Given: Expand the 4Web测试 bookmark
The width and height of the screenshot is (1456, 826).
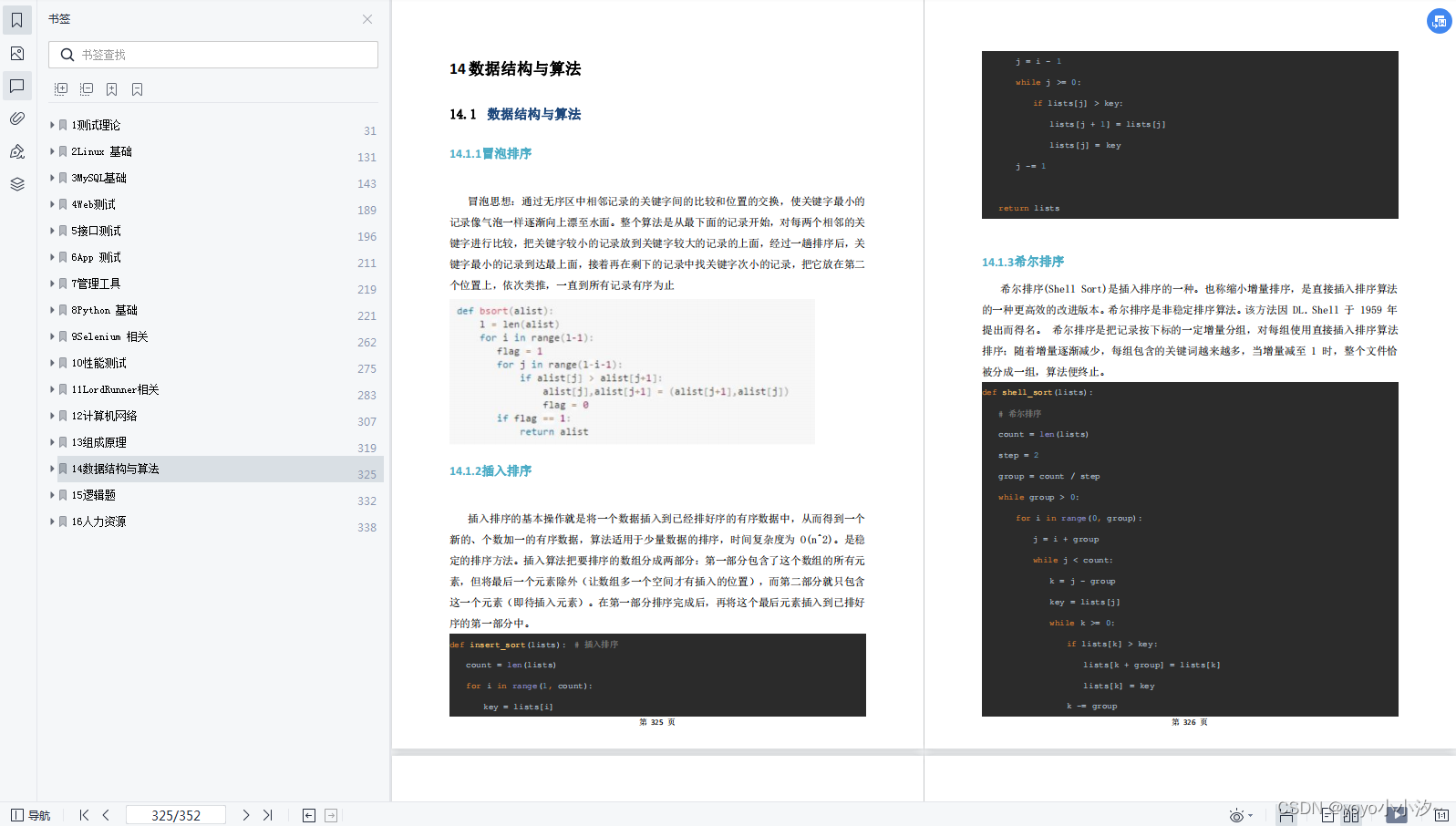Looking at the screenshot, I should (52, 204).
